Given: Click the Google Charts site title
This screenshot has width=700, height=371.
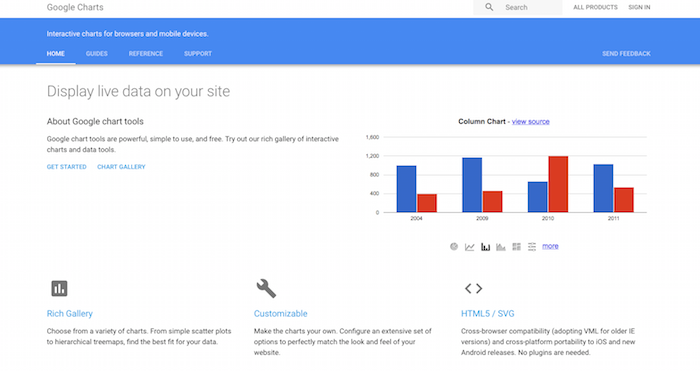Looking at the screenshot, I should coord(75,7).
